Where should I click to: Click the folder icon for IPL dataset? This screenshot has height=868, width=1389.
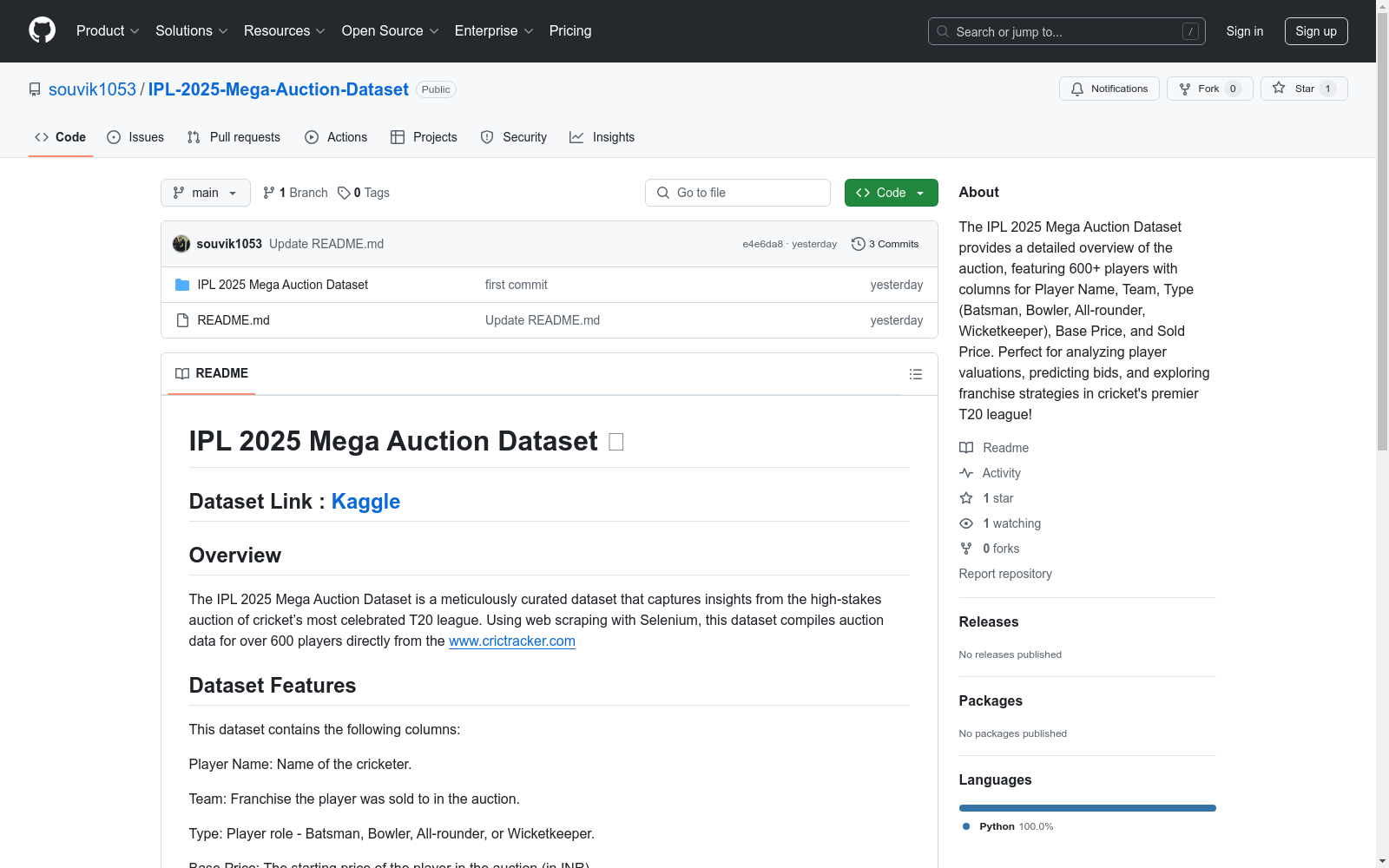click(x=182, y=285)
